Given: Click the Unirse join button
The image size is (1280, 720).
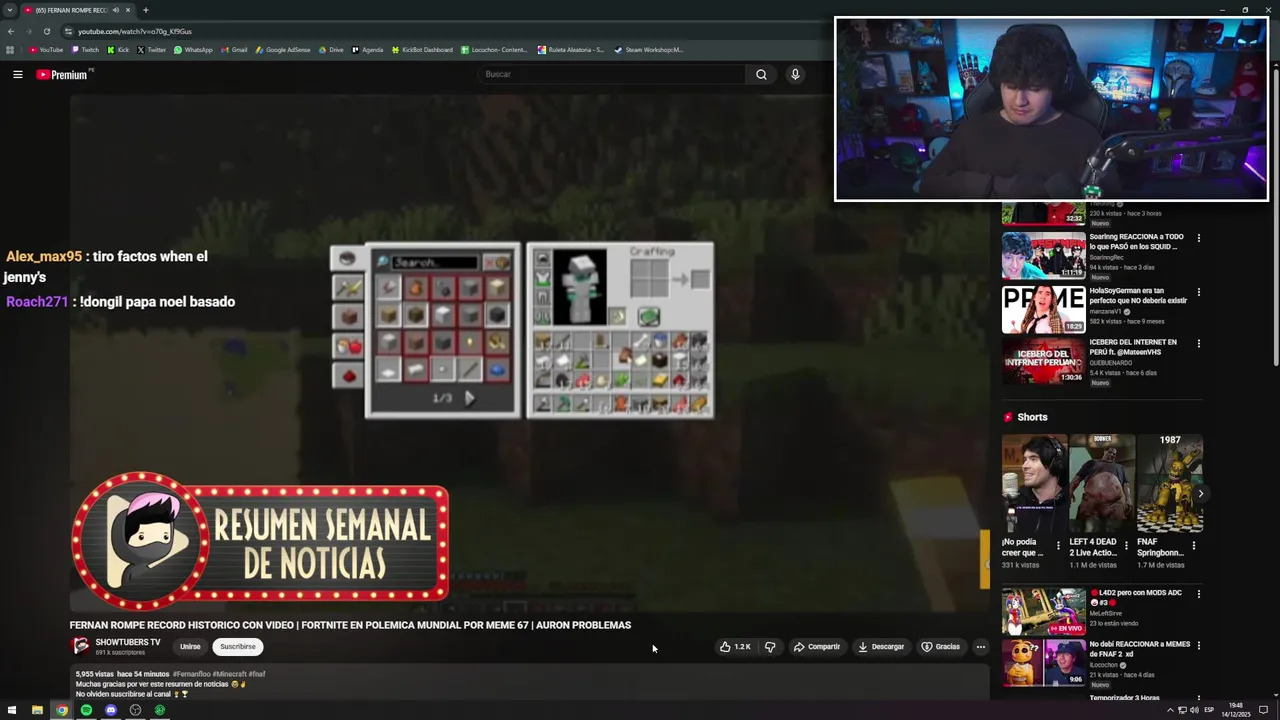Looking at the screenshot, I should (x=190, y=647).
